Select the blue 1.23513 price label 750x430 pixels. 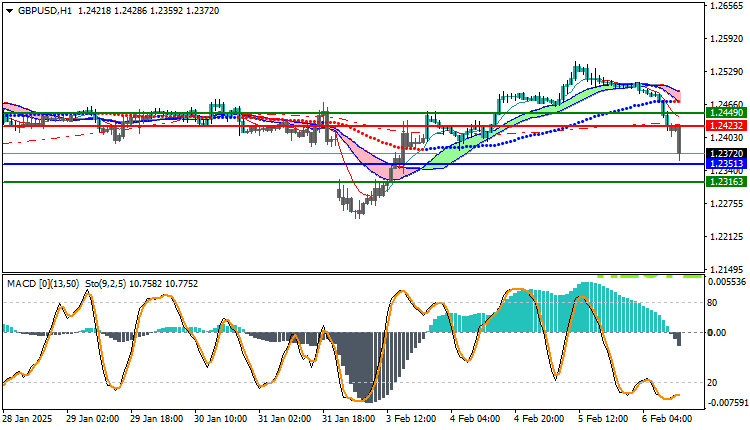click(726, 164)
